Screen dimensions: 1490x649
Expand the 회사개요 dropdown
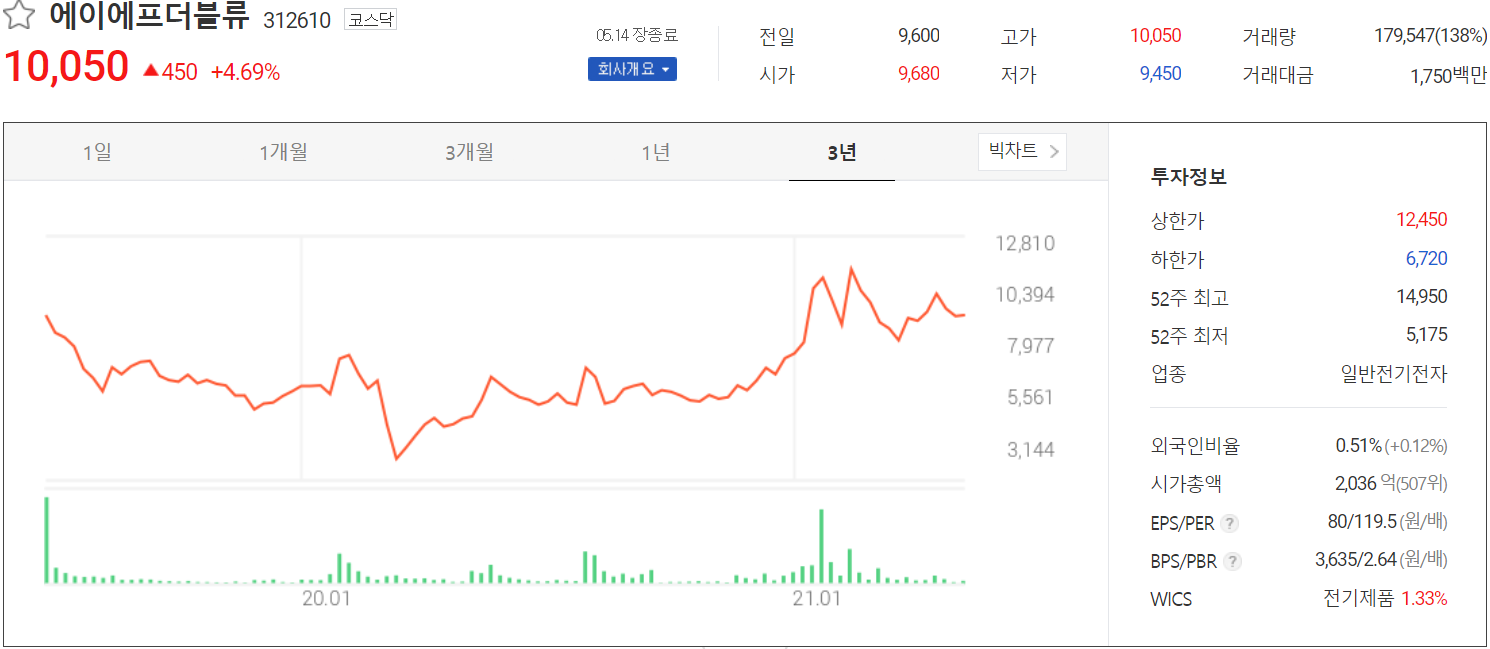click(632, 69)
